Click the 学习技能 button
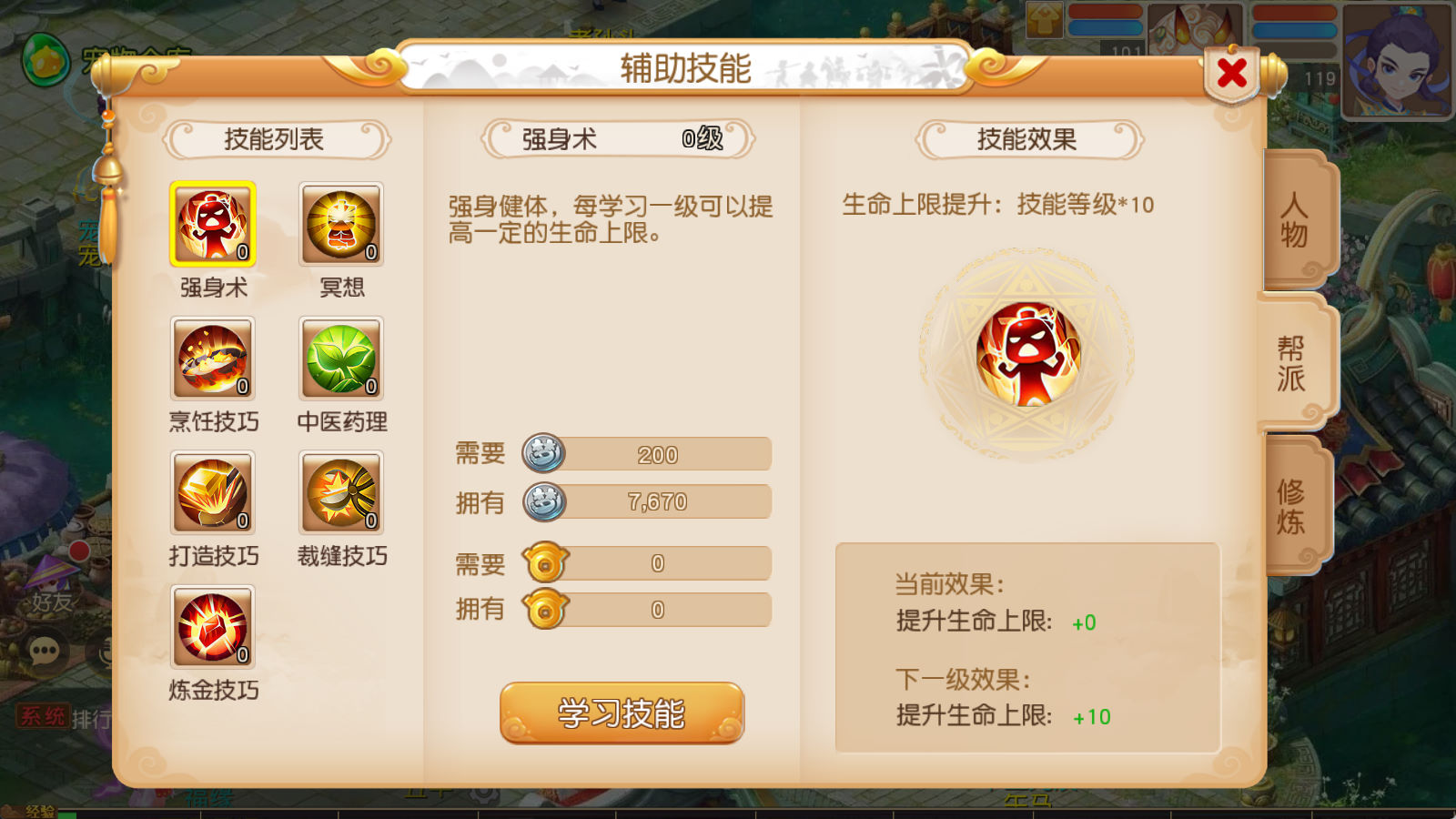Screen dimensions: 1456x819 [622, 713]
